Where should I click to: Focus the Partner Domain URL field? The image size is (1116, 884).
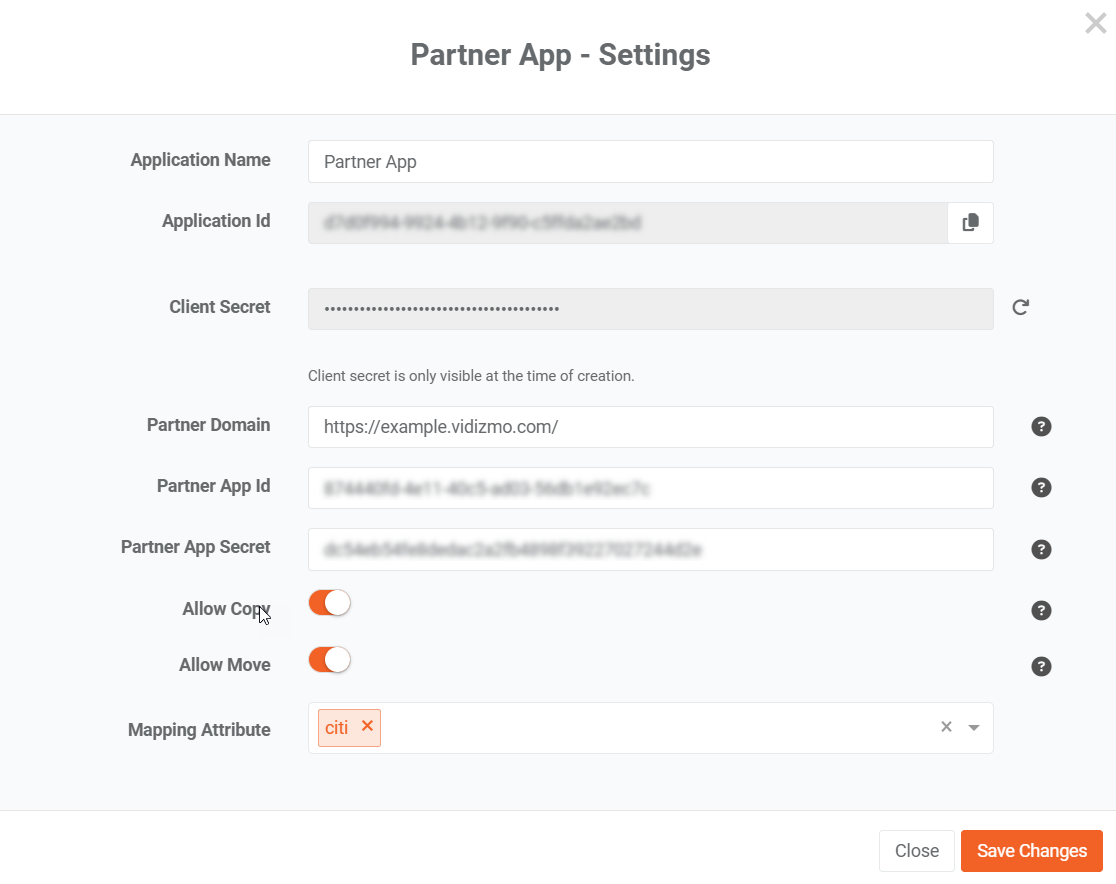coord(650,427)
